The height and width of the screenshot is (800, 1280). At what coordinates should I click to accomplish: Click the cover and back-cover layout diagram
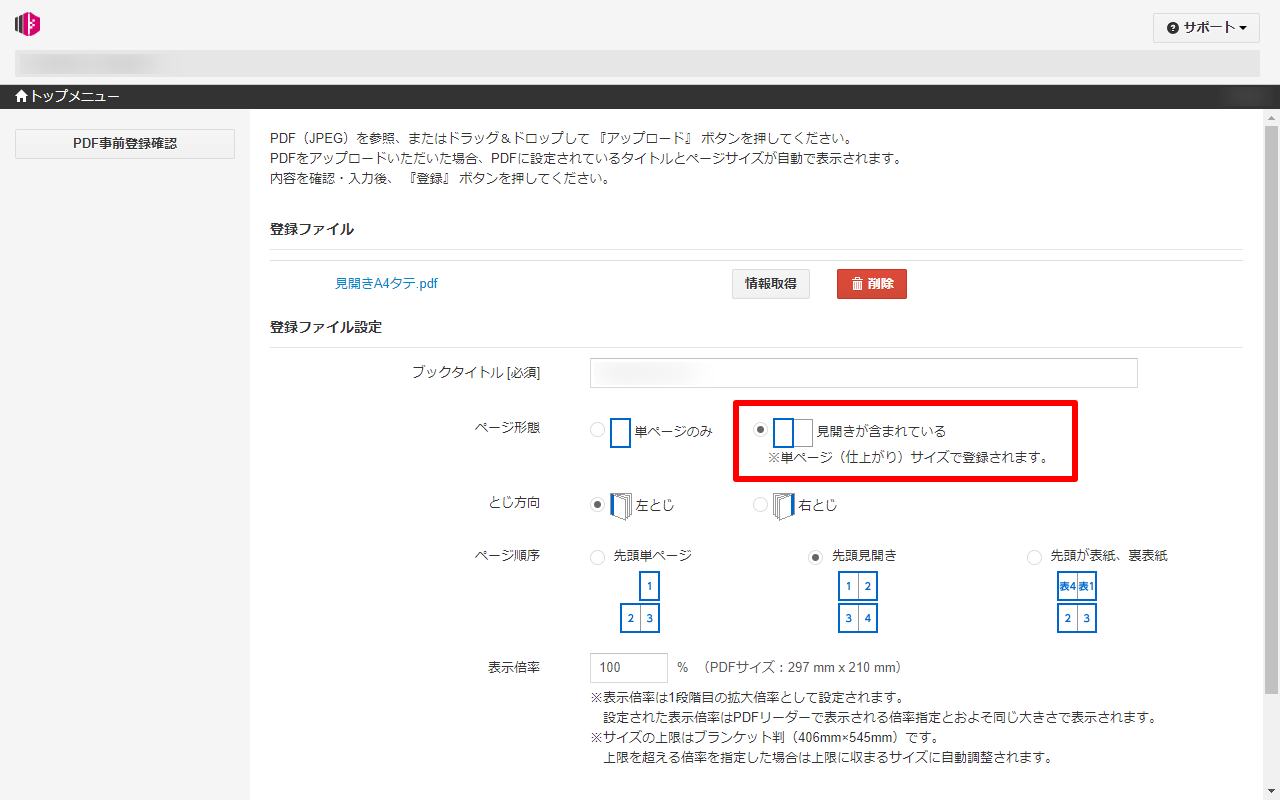pos(1076,602)
